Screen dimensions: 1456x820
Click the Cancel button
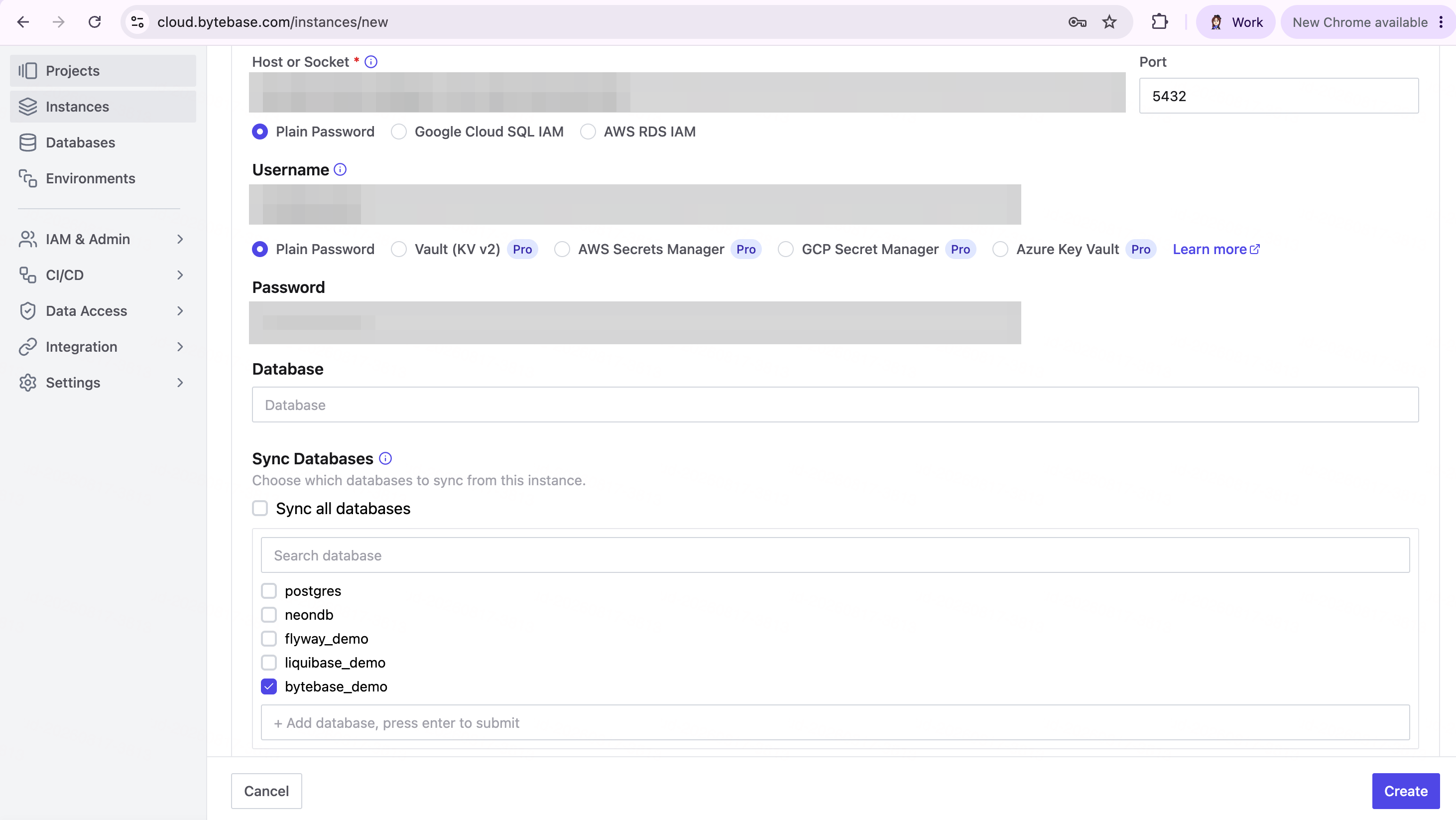point(266,791)
